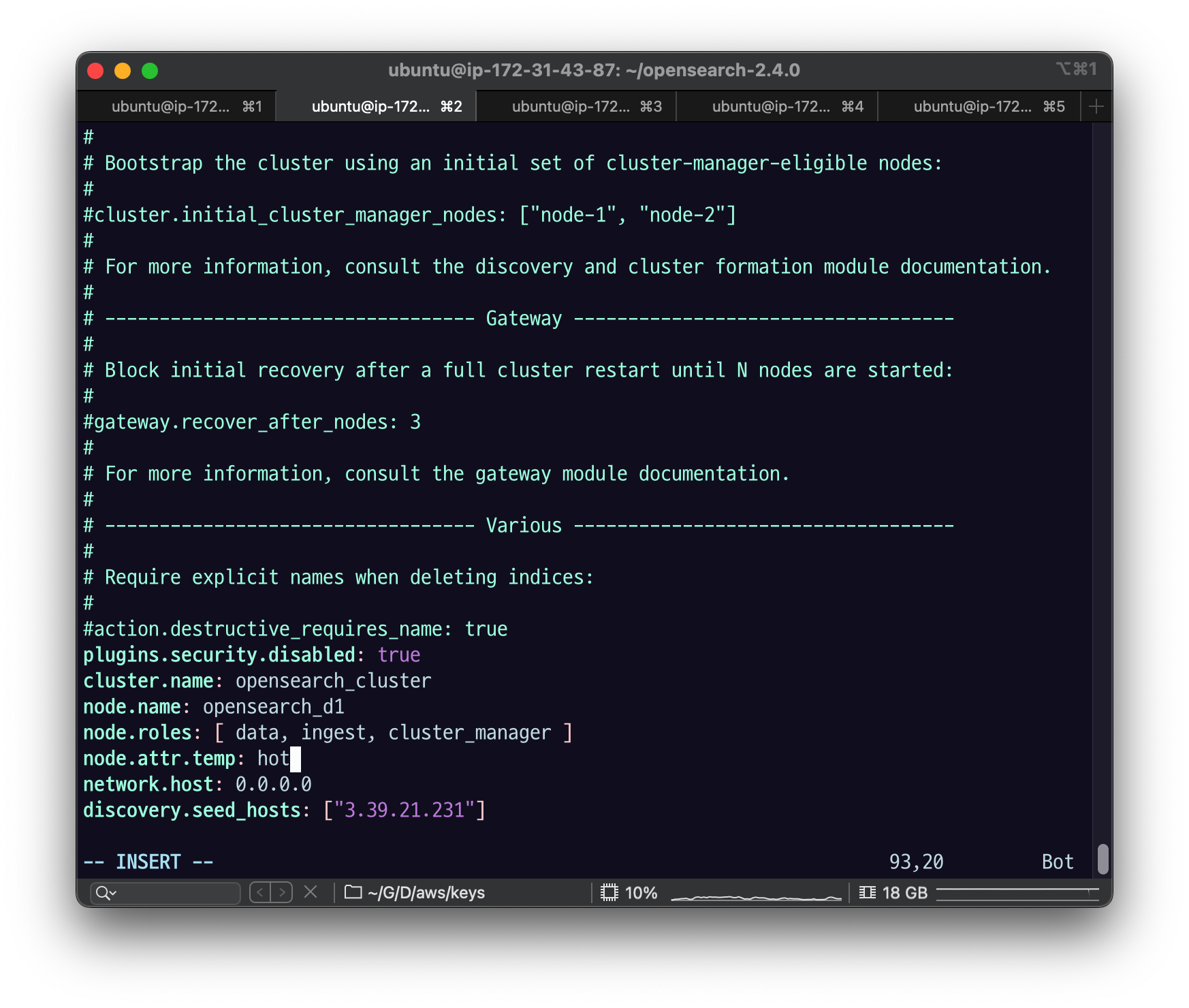This screenshot has height=1008, width=1189.
Task: Click the "node-1" value
Action: (x=573, y=215)
